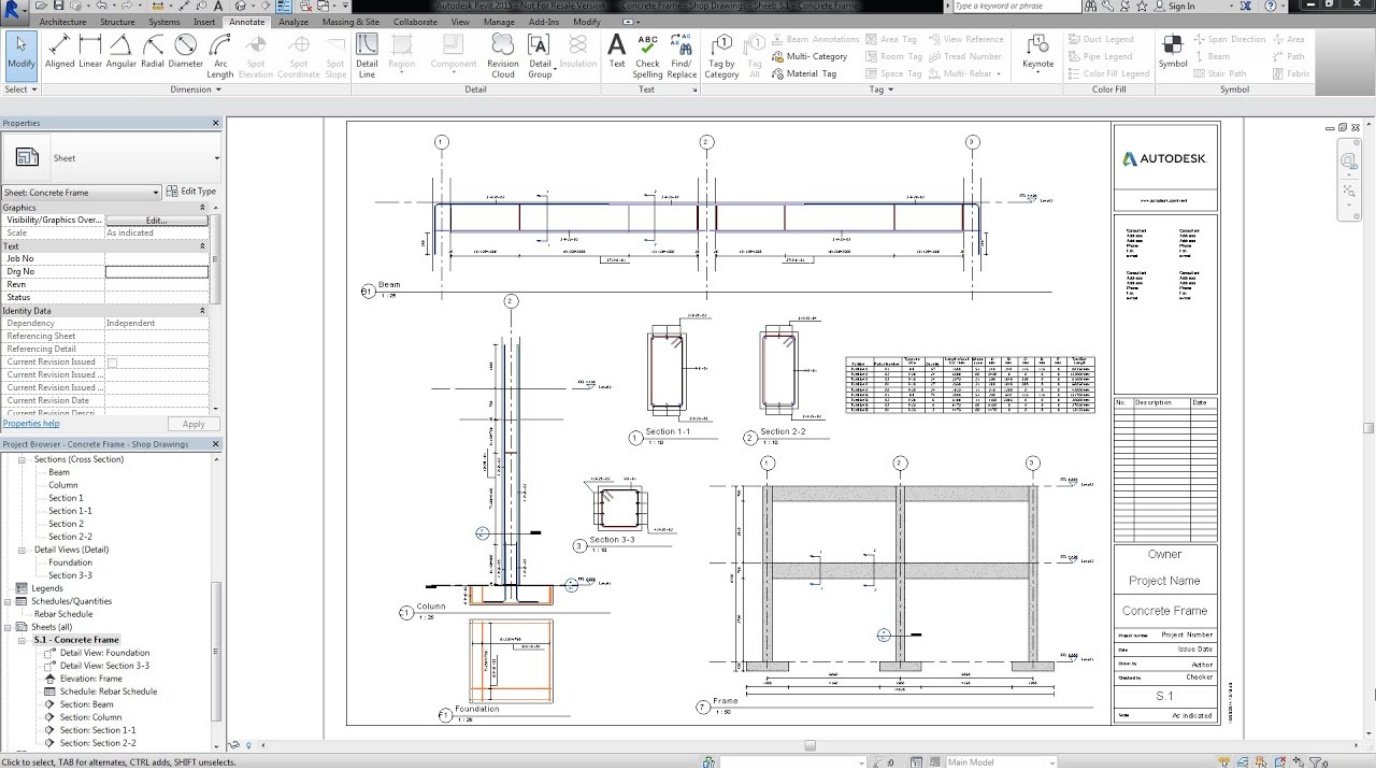Viewport: 1376px width, 768px height.
Task: Select Section: Column under S.1 sheet
Action: (90, 717)
